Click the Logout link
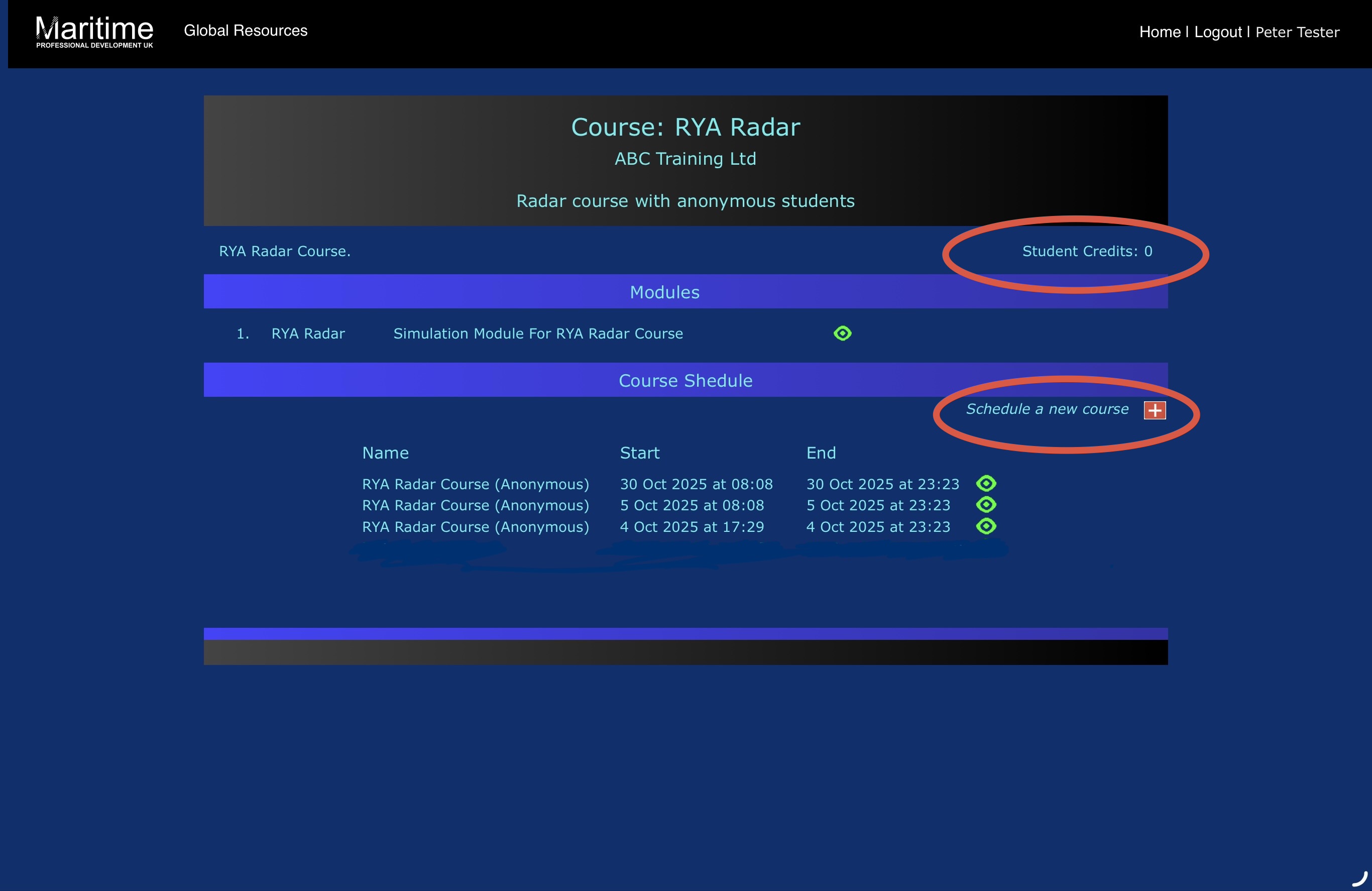This screenshot has width=1372, height=891. click(1217, 32)
